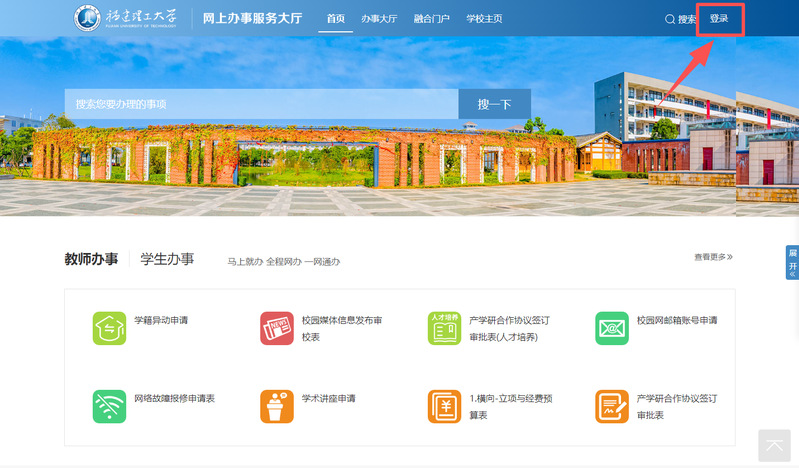Click the green 人才培养 book icon
This screenshot has height=468, width=799.
click(444, 328)
